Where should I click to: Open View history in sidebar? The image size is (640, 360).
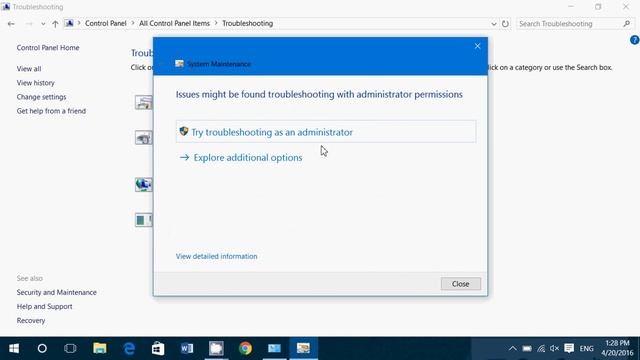pos(36,83)
